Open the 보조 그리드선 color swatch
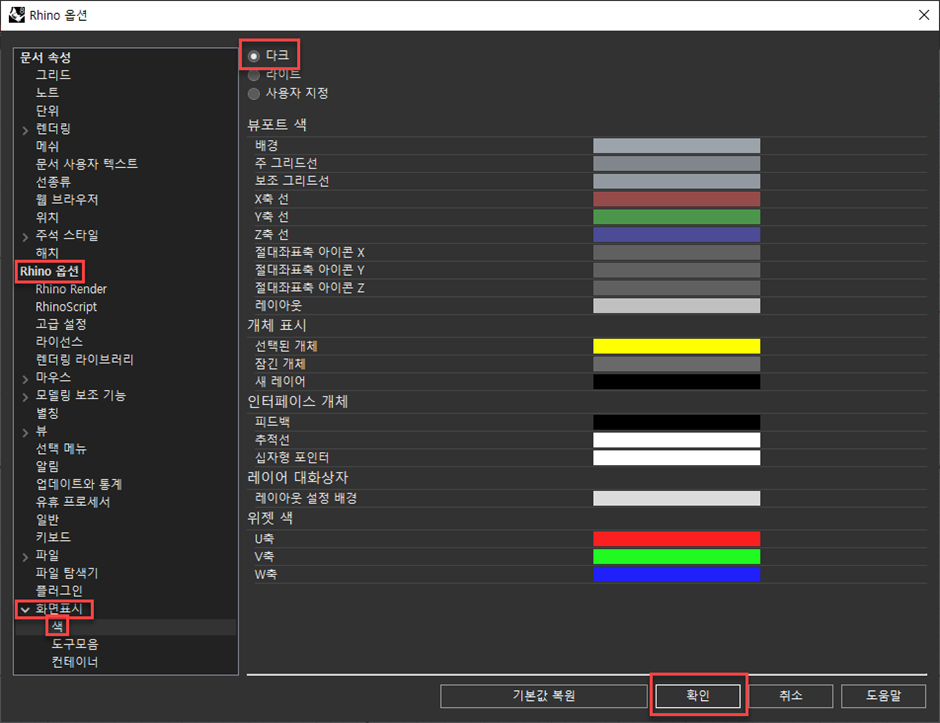 [676, 181]
